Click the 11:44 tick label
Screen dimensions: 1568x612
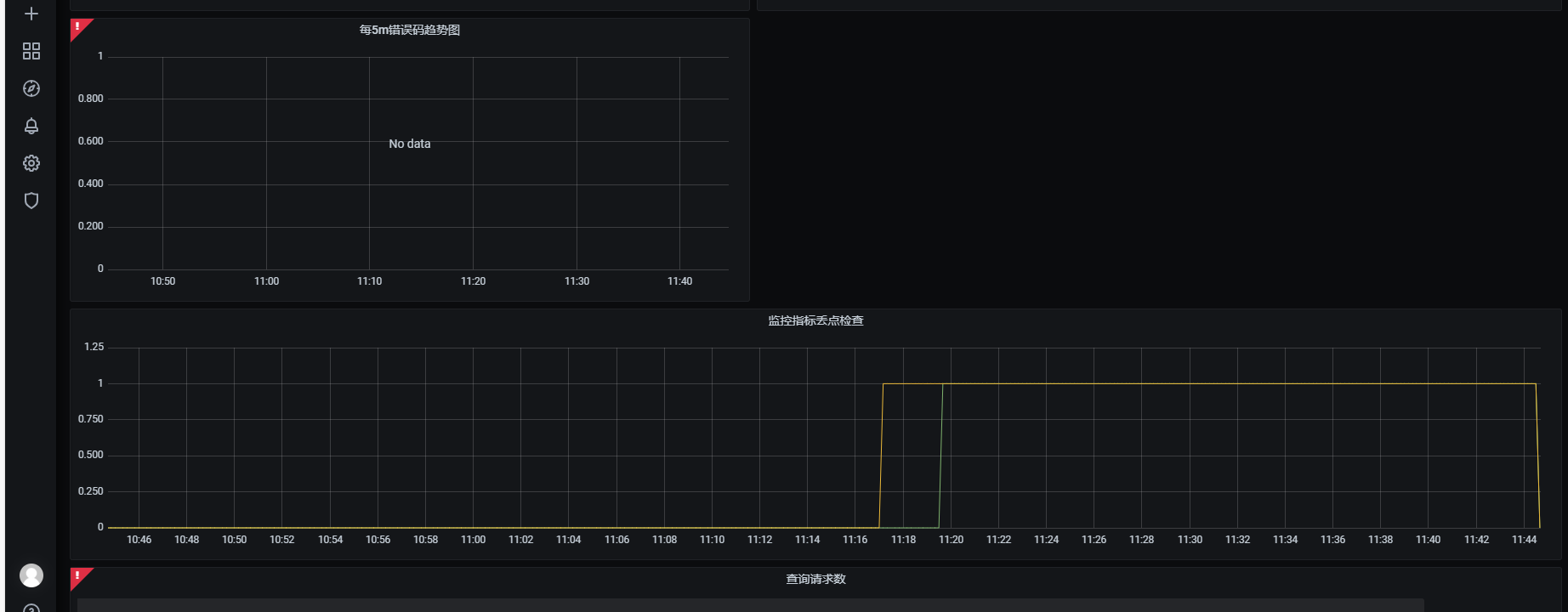click(x=1524, y=540)
